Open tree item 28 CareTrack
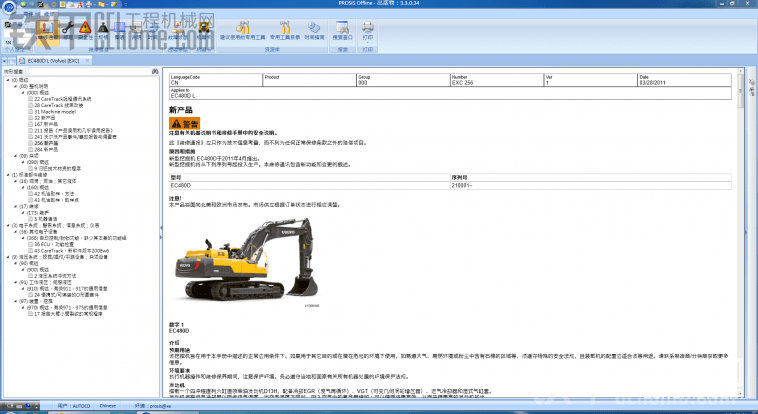The width and height of the screenshot is (758, 414). [58, 105]
